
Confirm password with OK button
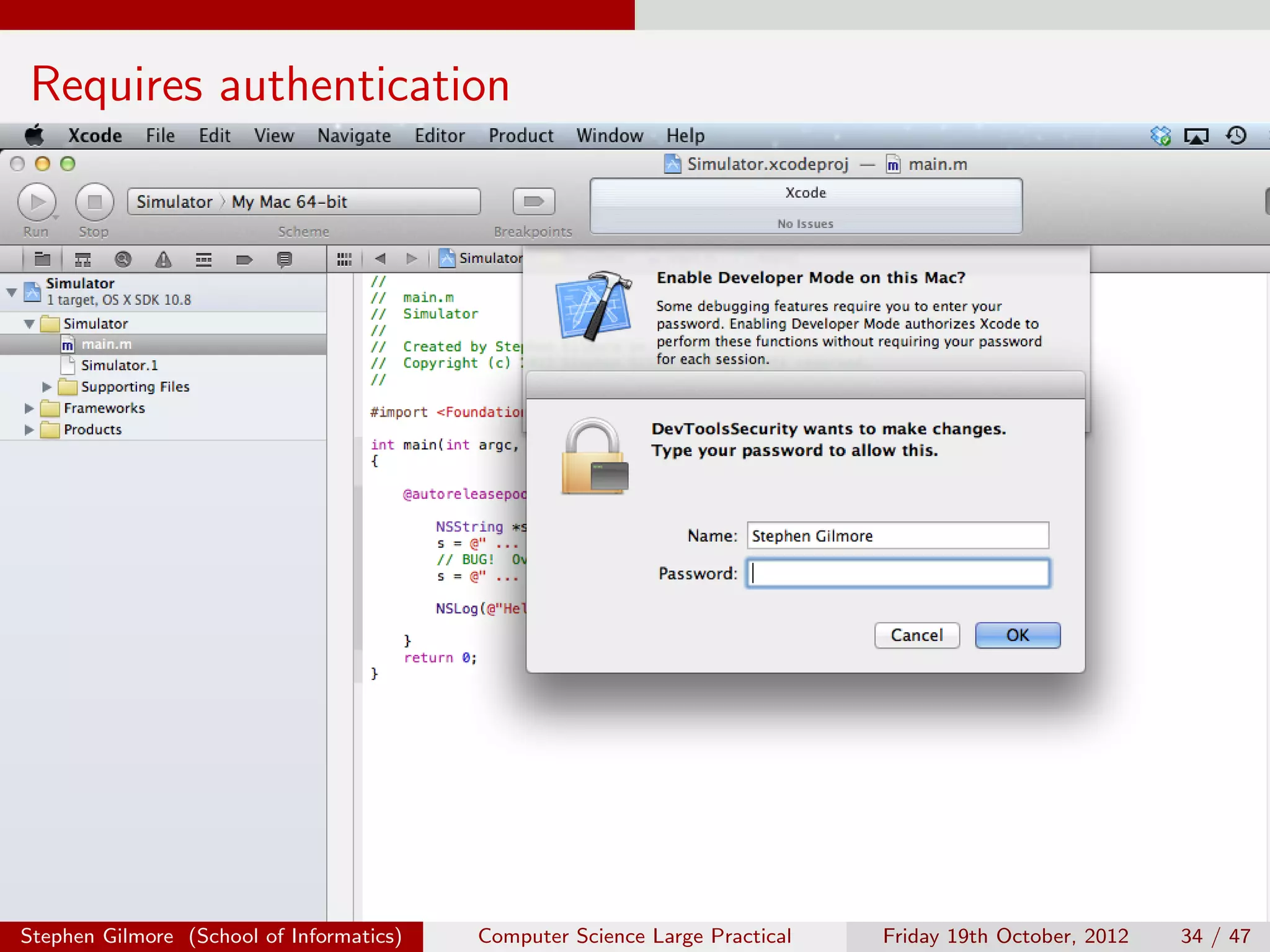tap(1018, 635)
